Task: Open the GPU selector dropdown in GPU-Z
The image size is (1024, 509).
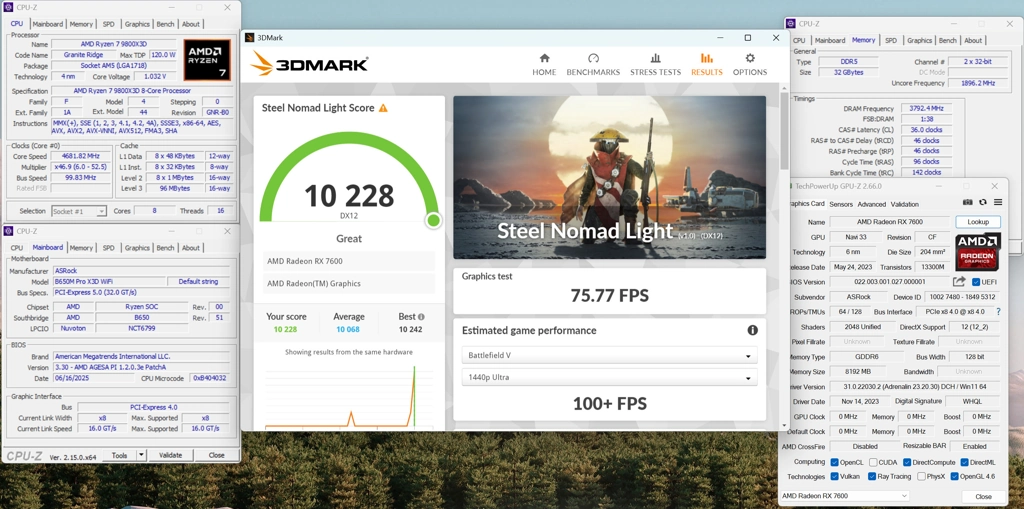Action: tap(845, 496)
